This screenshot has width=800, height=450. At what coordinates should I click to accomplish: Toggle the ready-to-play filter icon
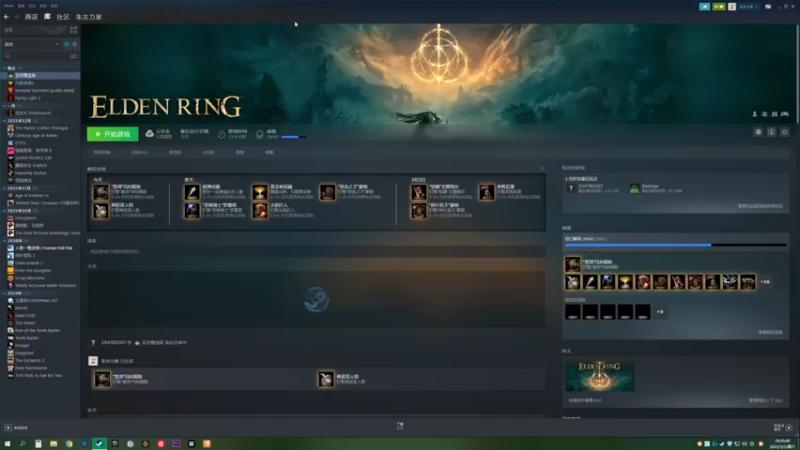(x=74, y=44)
